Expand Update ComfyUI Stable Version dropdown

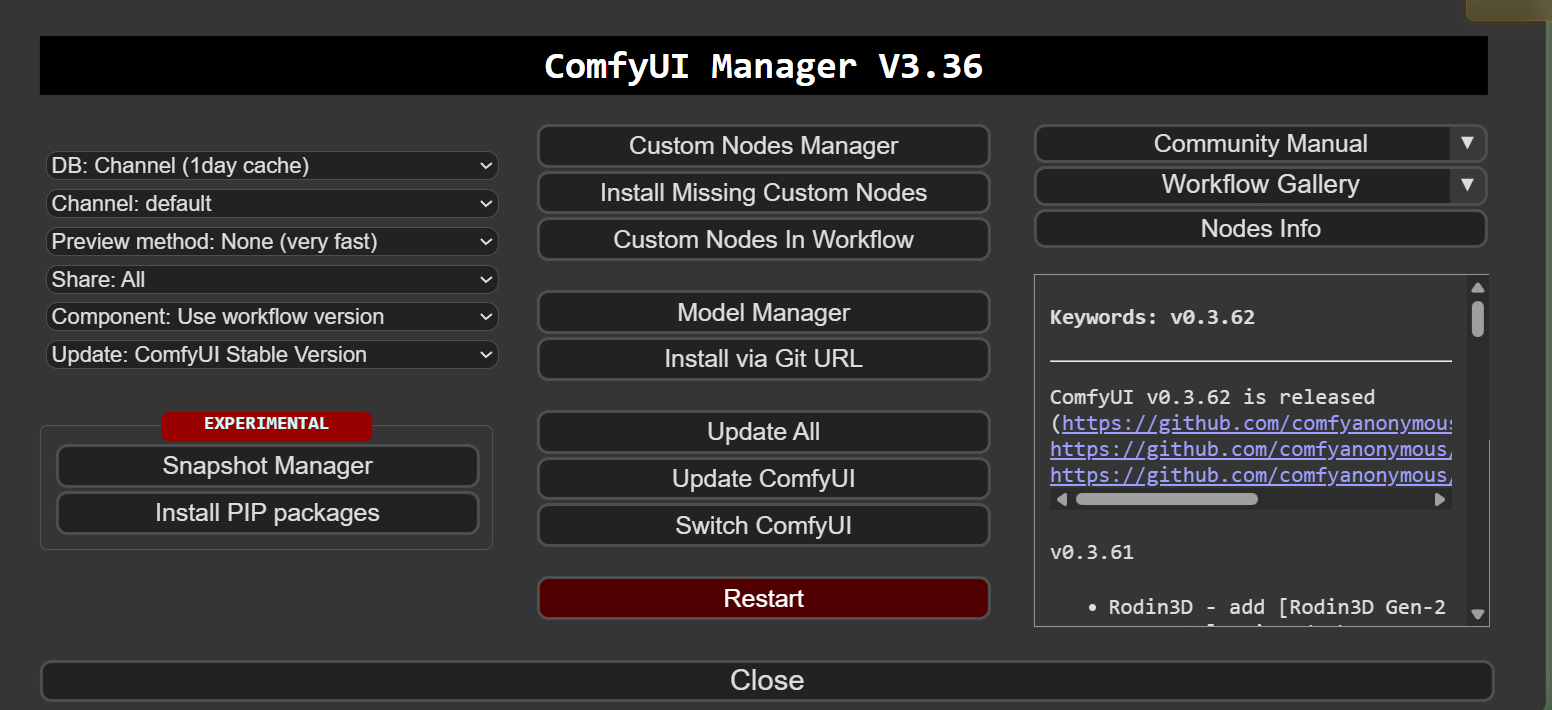272,355
